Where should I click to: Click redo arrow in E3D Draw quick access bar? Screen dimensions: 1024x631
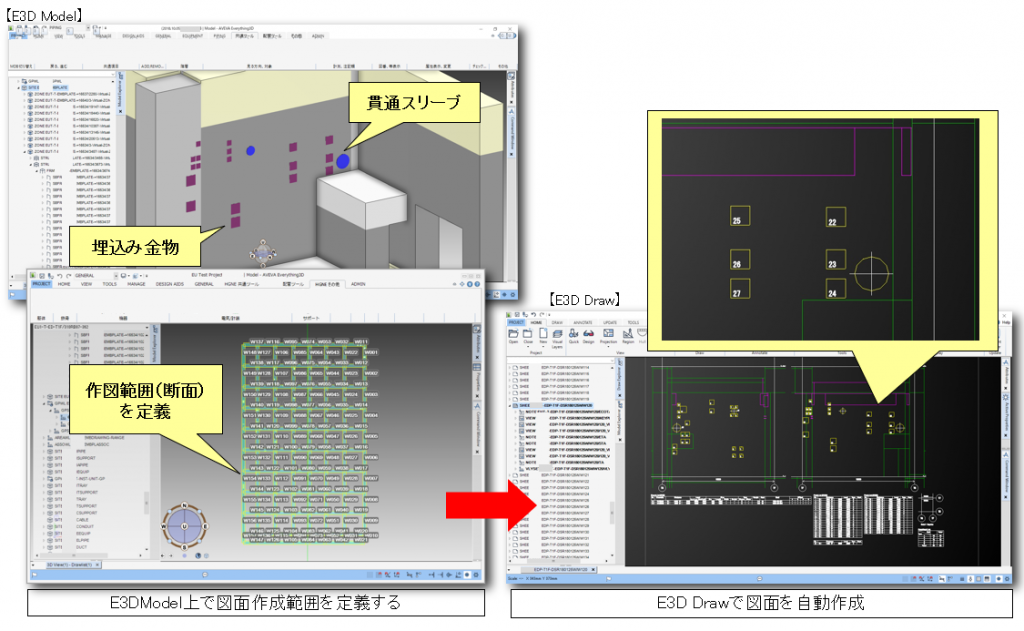[542, 314]
